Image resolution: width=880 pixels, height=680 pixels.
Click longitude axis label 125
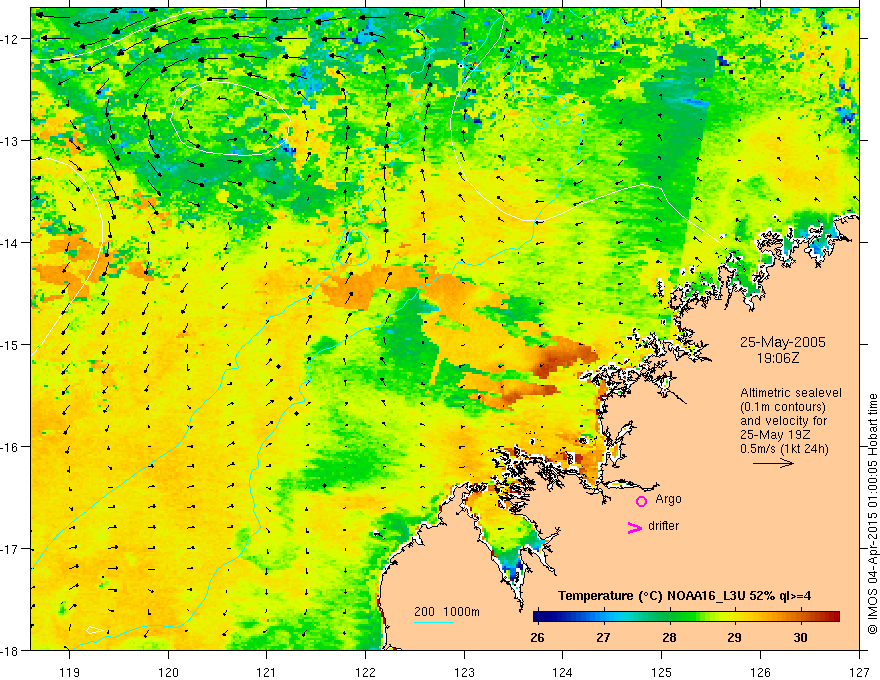pyautogui.click(x=662, y=672)
